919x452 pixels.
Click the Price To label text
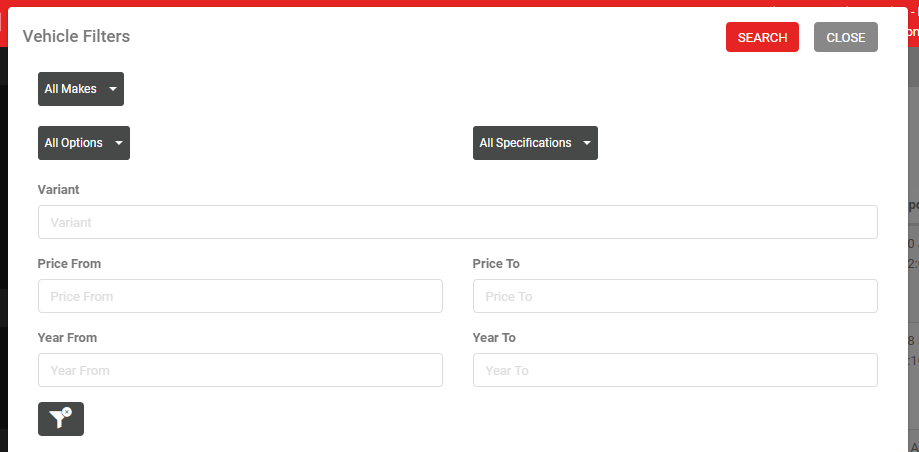(x=496, y=264)
